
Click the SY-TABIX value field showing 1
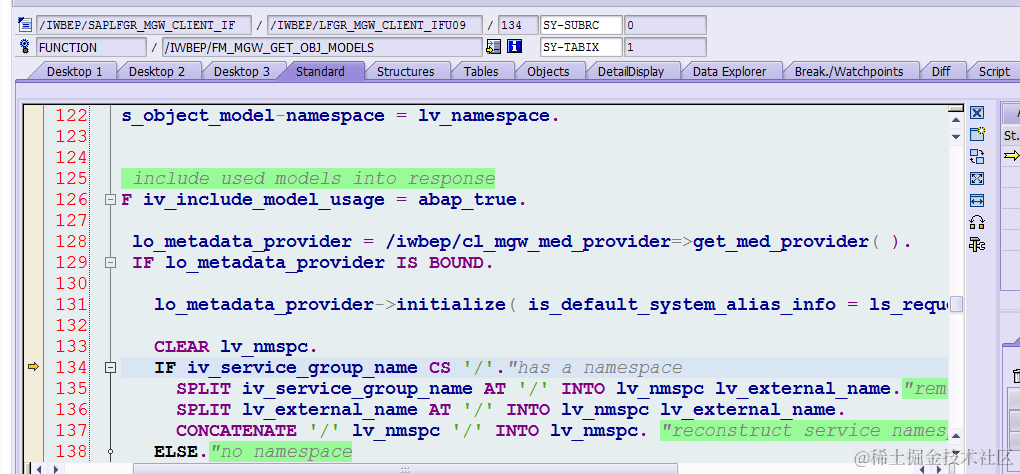click(x=665, y=47)
